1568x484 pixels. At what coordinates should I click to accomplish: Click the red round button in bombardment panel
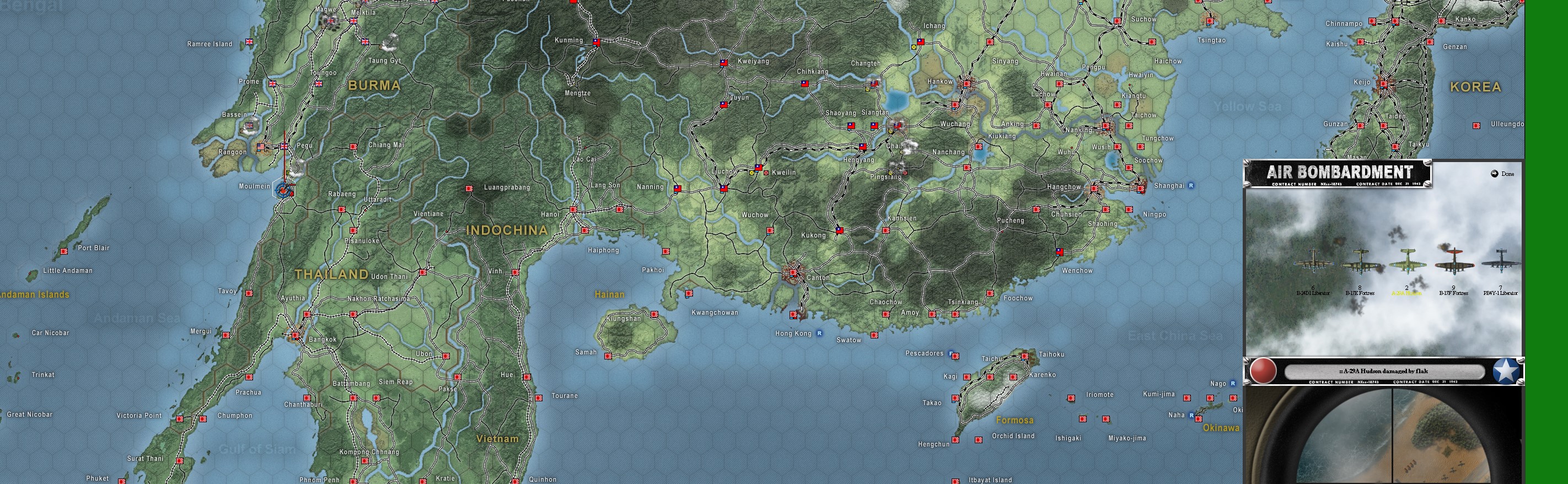coord(1263,371)
